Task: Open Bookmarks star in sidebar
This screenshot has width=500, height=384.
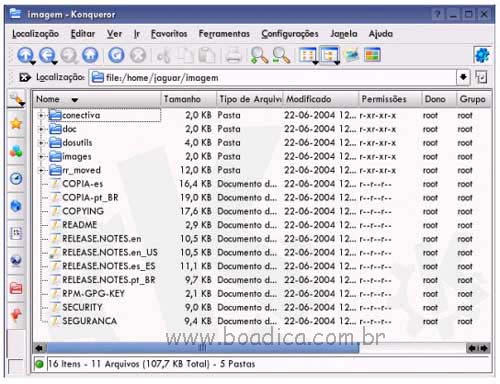Action: (16, 124)
